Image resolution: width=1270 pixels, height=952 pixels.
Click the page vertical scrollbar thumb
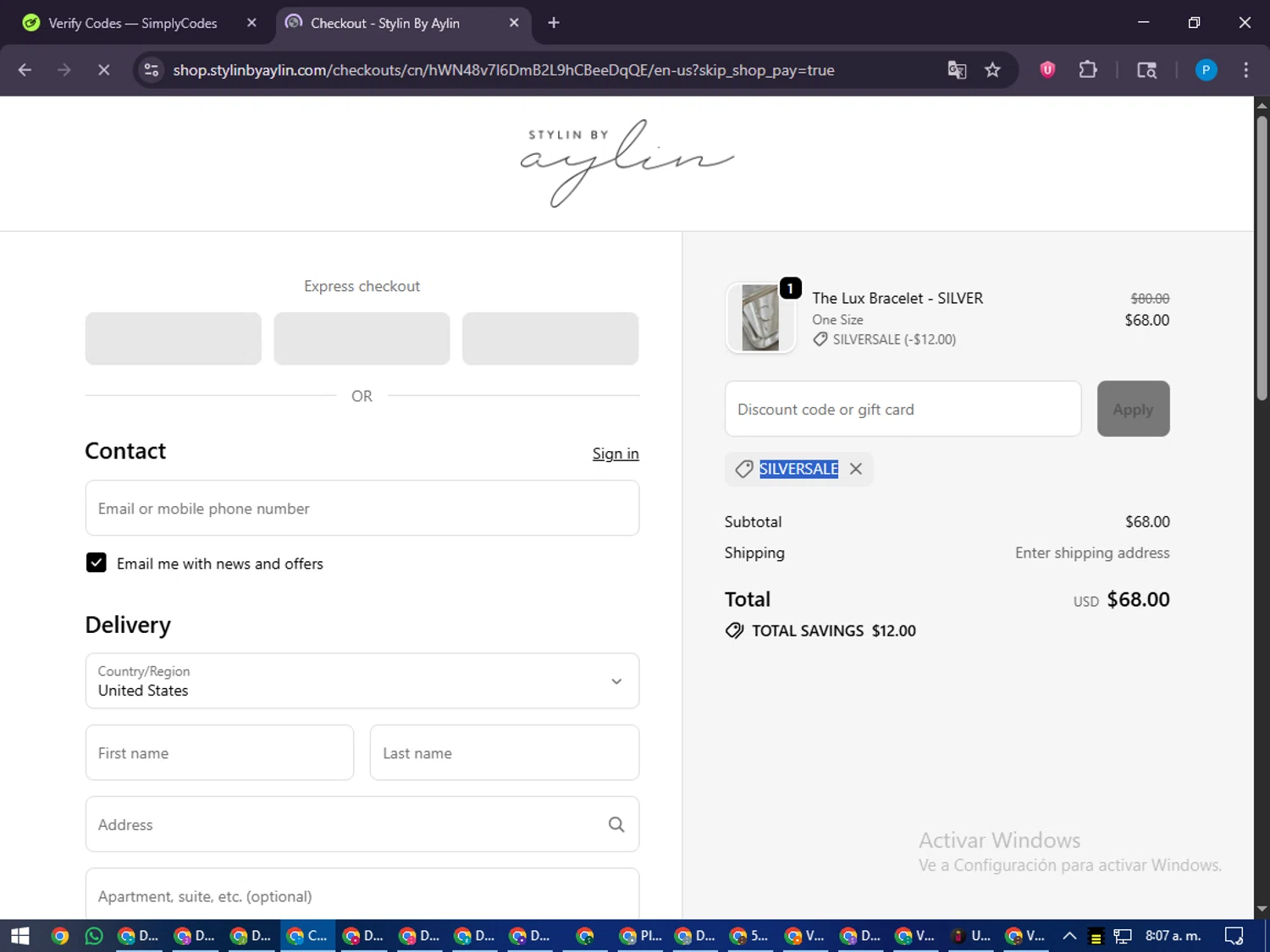click(x=1262, y=258)
